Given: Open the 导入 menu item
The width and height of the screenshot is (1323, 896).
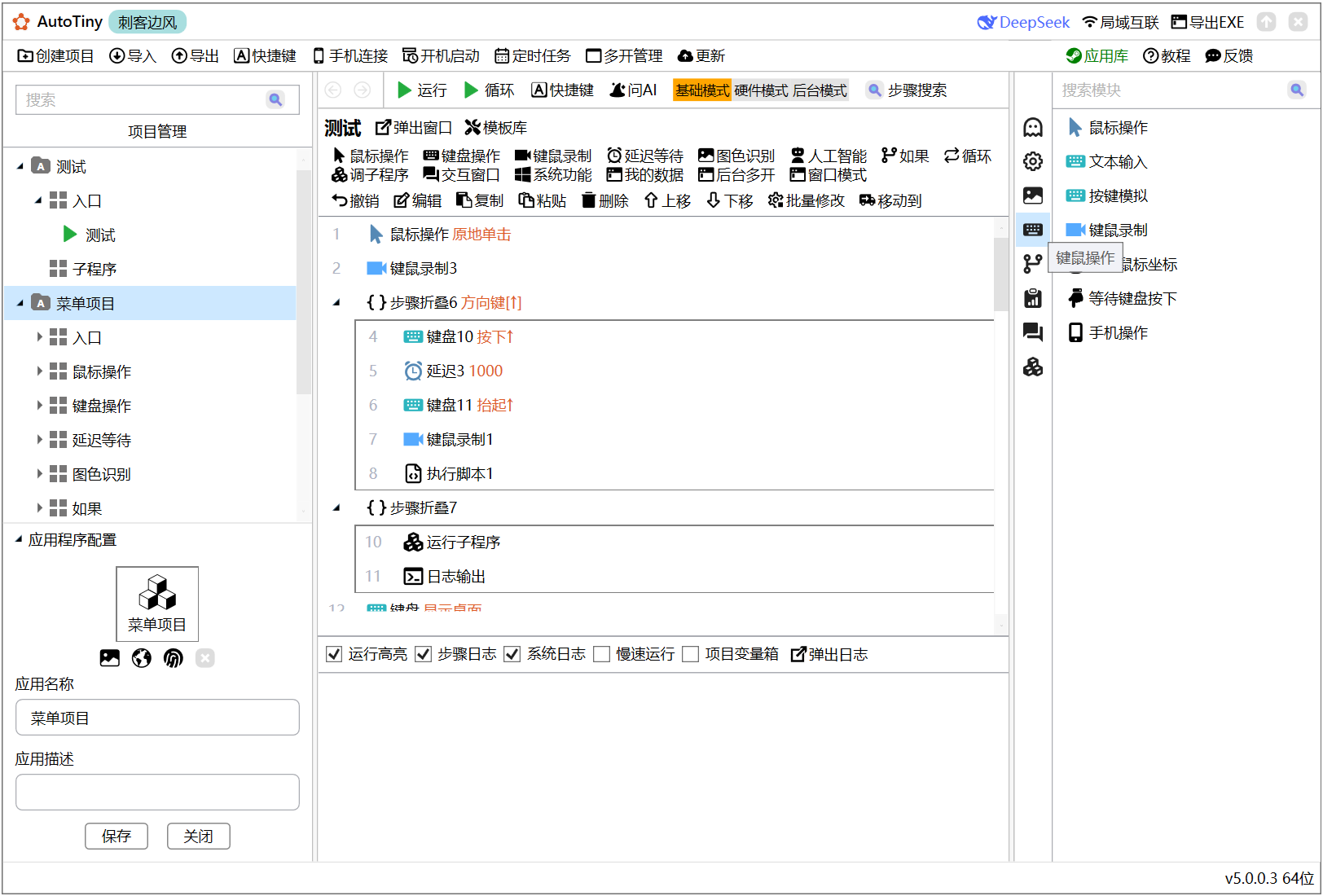Looking at the screenshot, I should click(x=133, y=55).
